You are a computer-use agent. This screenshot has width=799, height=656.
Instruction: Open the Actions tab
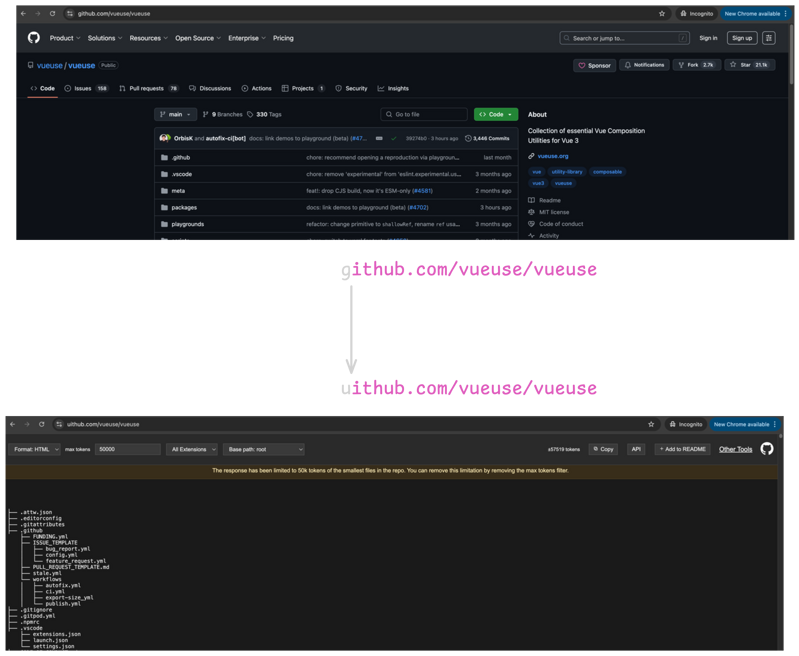pyautogui.click(x=256, y=88)
